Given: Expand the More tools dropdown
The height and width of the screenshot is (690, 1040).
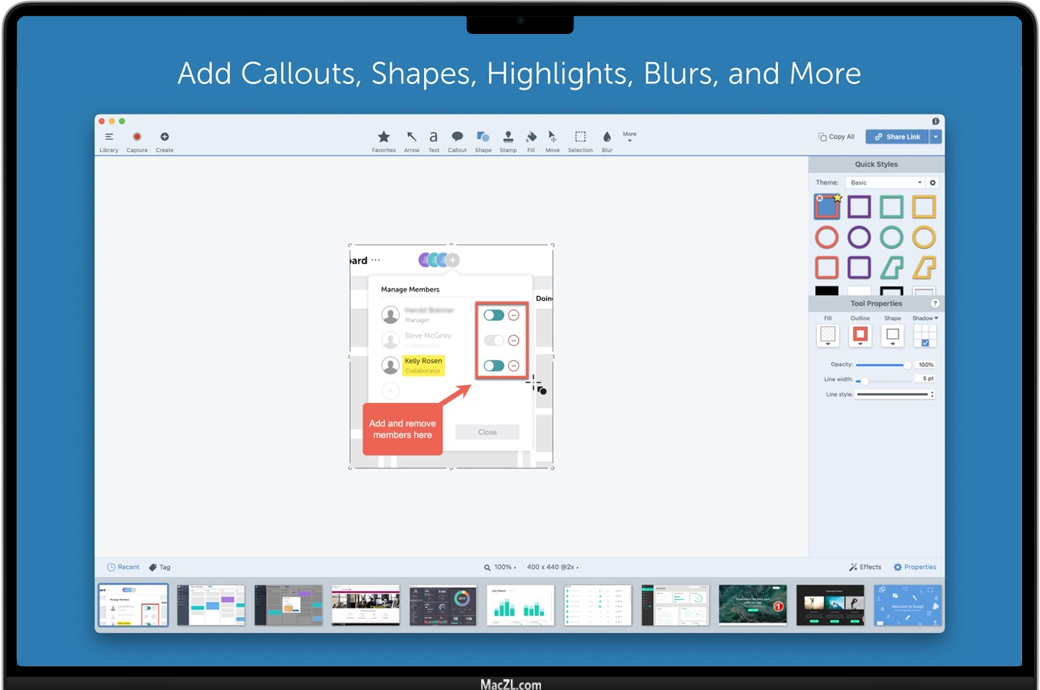Looking at the screenshot, I should 629,137.
